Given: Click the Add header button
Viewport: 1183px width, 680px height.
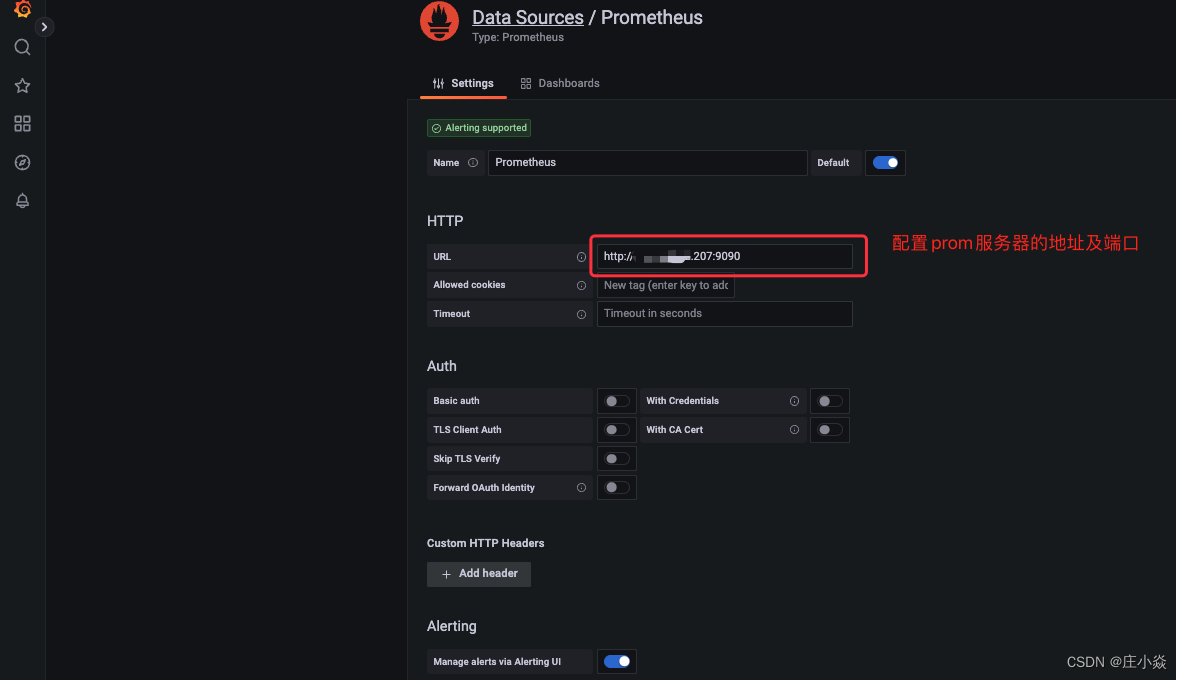Looking at the screenshot, I should [x=479, y=574].
